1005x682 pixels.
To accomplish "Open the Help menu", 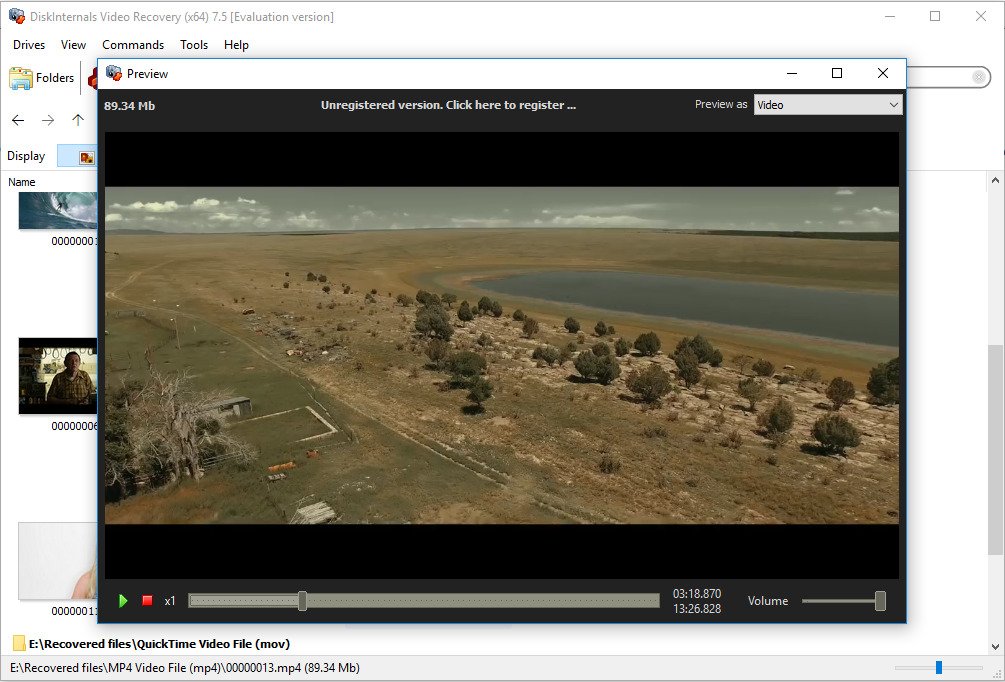I will point(236,45).
